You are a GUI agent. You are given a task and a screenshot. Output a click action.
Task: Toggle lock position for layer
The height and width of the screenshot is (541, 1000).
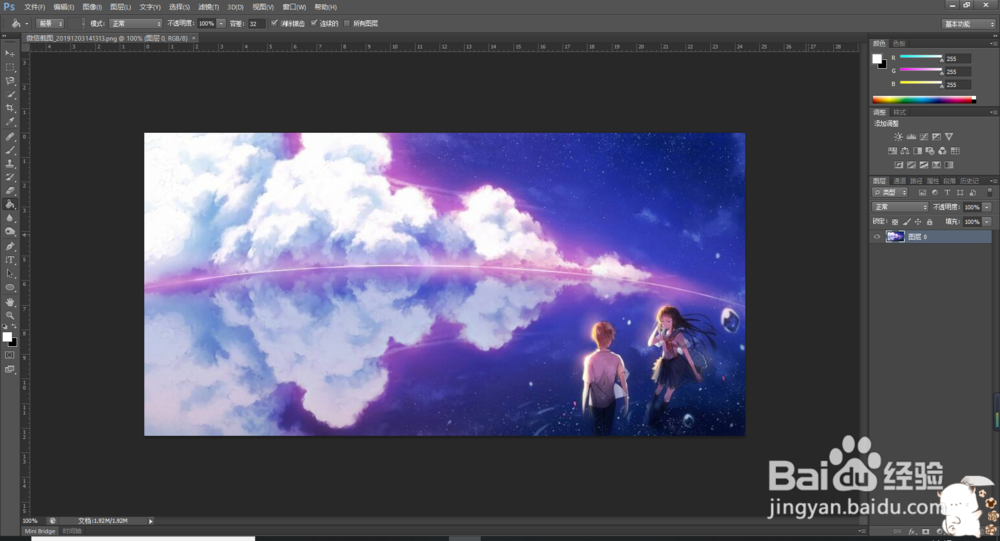(918, 222)
